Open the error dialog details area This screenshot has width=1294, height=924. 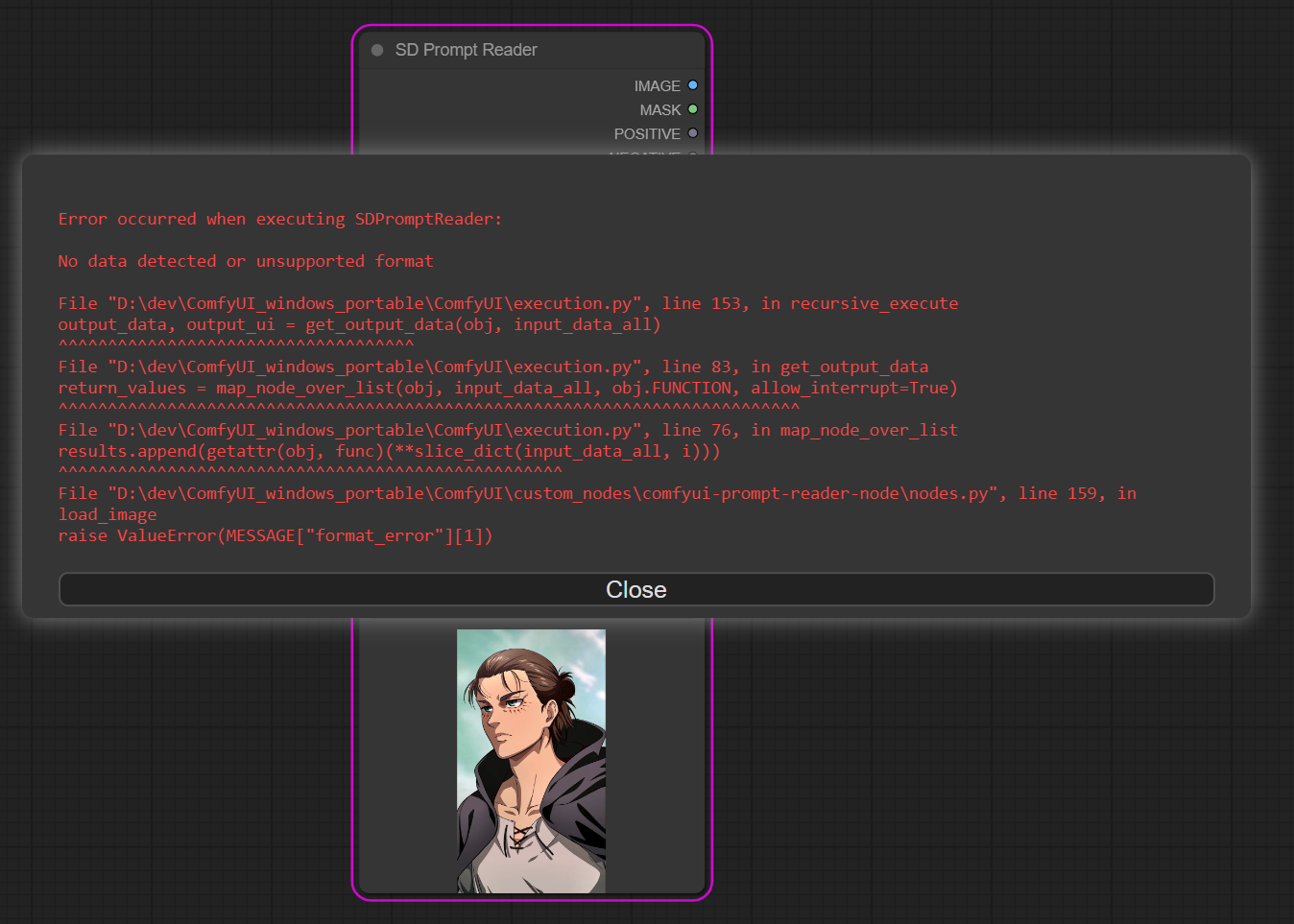[x=635, y=374]
